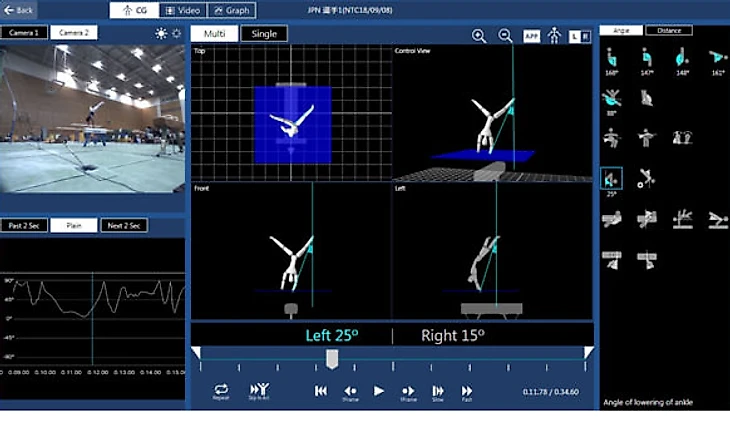The height and width of the screenshot is (421, 730).
Task: Click the zoom in magnifier icon
Action: coord(479,35)
